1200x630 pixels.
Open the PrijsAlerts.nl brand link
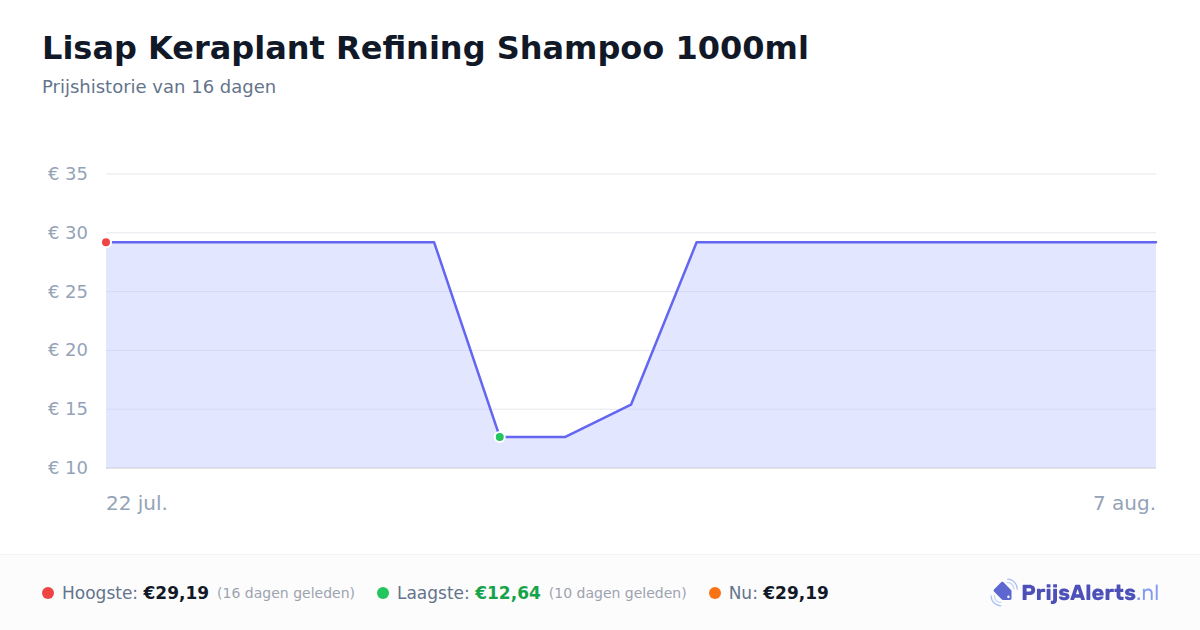click(x=1075, y=593)
